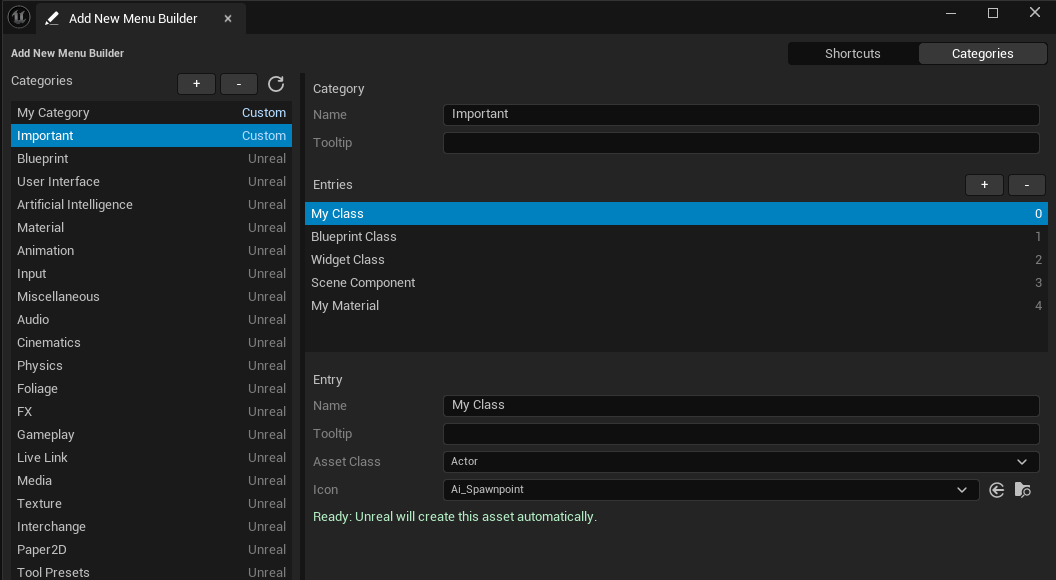Select the Important category row
1056x580 pixels.
click(x=152, y=135)
